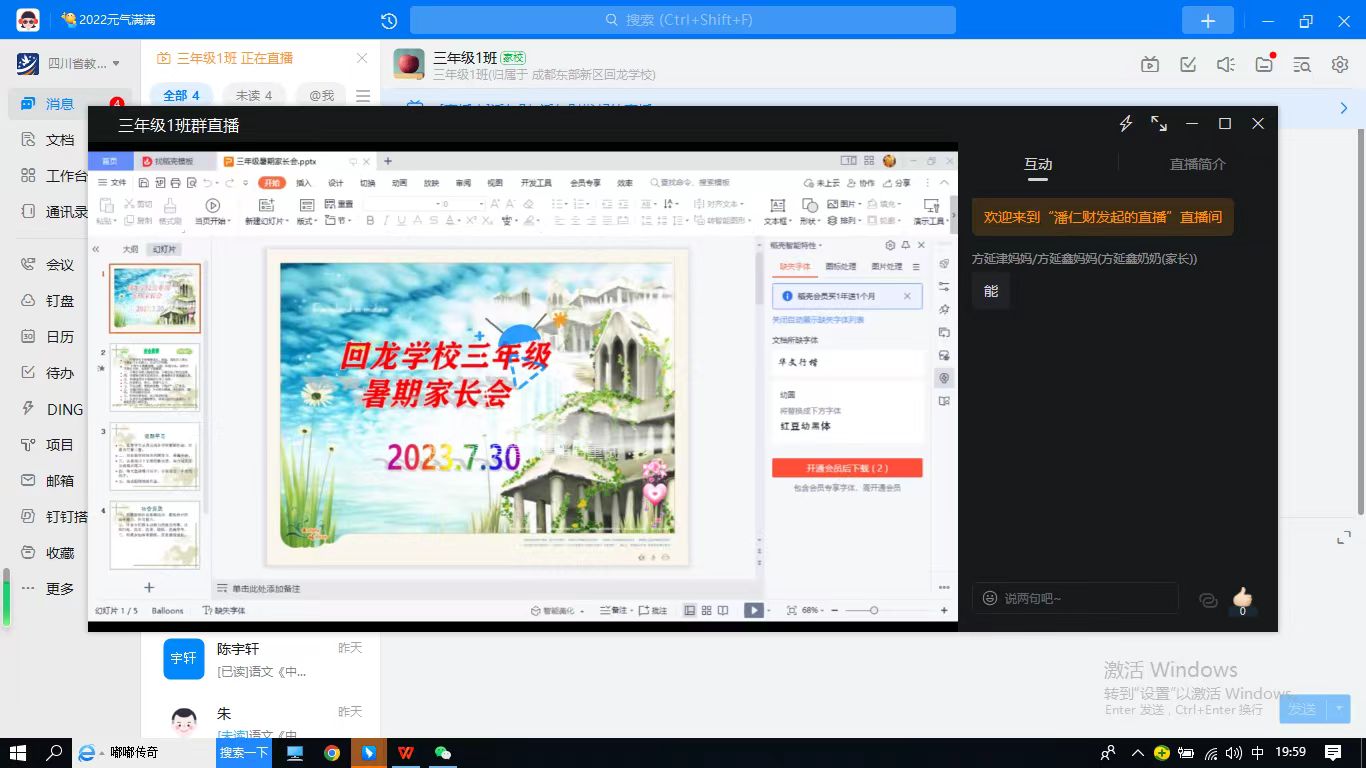1366x768 pixels.
Task: Click 关闭自动显示缺失字体列表 link
Action: pos(818,320)
